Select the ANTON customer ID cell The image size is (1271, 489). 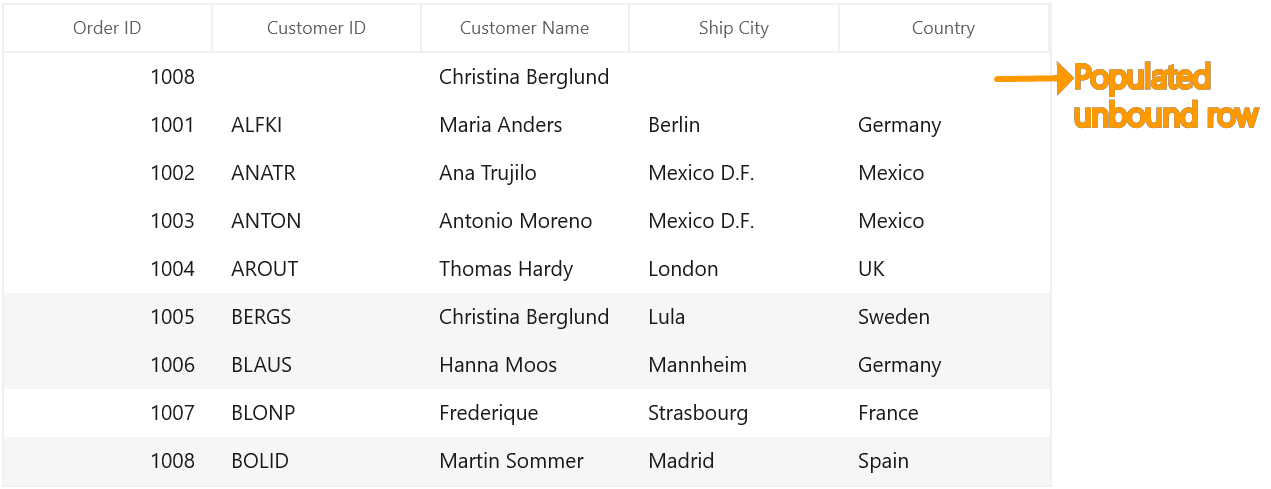coord(316,221)
